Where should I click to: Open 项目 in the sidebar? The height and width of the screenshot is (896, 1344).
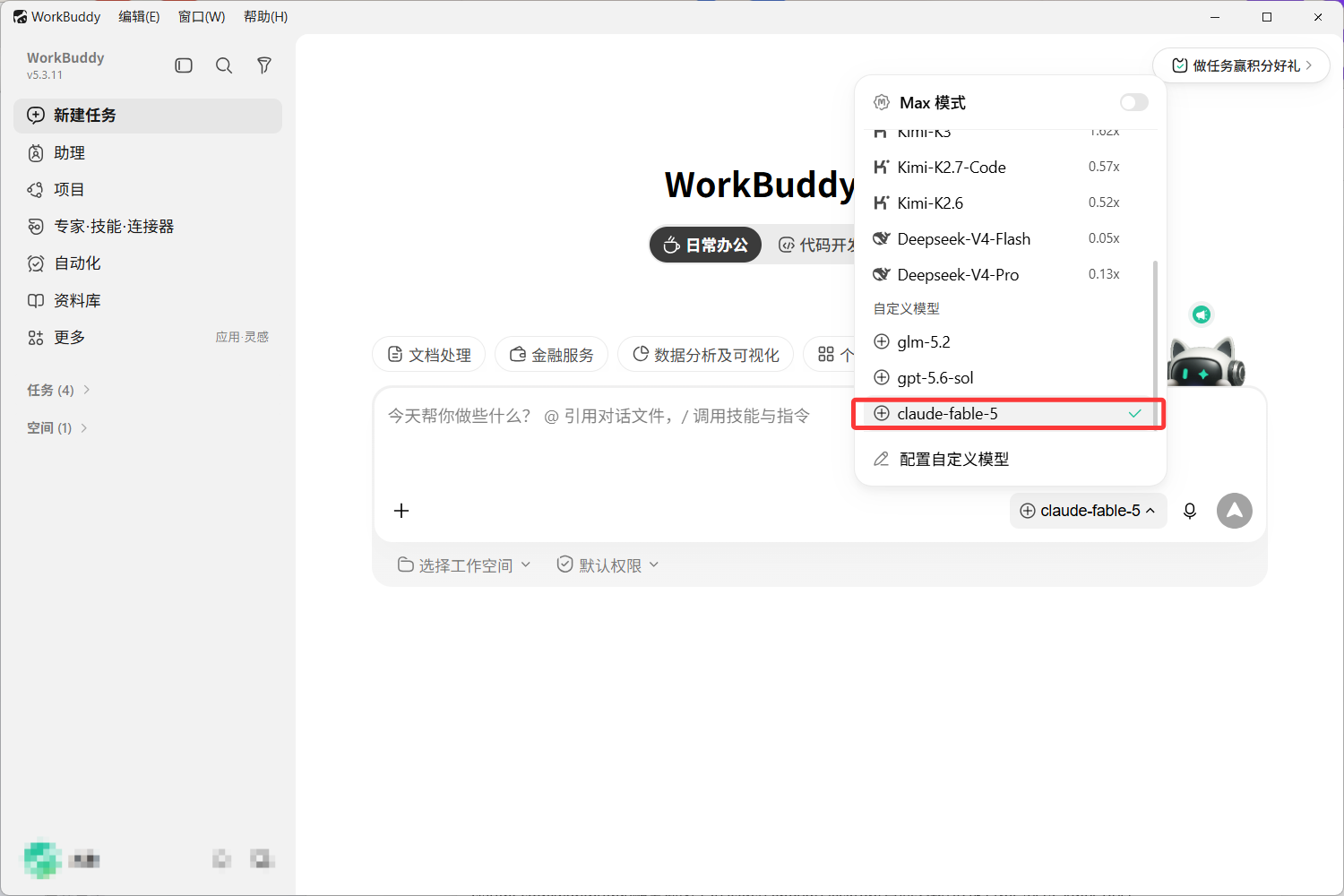148,190
